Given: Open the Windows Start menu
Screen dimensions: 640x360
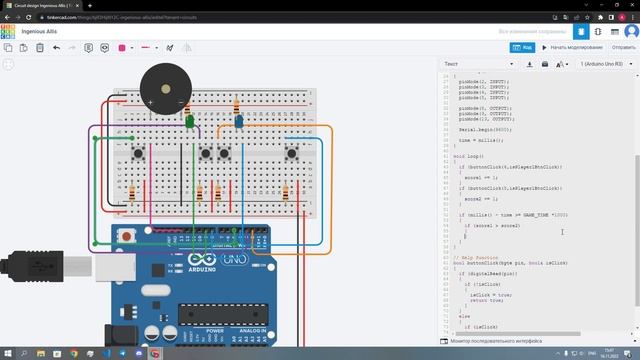Looking at the screenshot, I should (x=8, y=353).
